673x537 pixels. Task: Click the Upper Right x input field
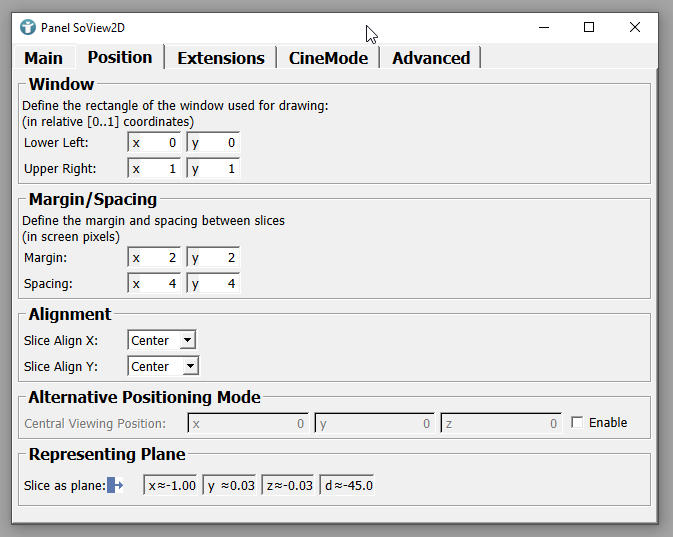point(155,169)
